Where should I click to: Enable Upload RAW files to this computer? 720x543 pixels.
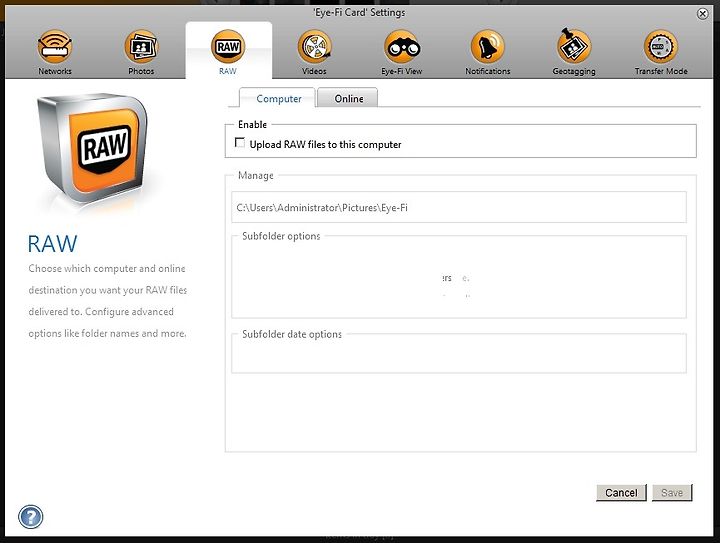pyautogui.click(x=240, y=143)
